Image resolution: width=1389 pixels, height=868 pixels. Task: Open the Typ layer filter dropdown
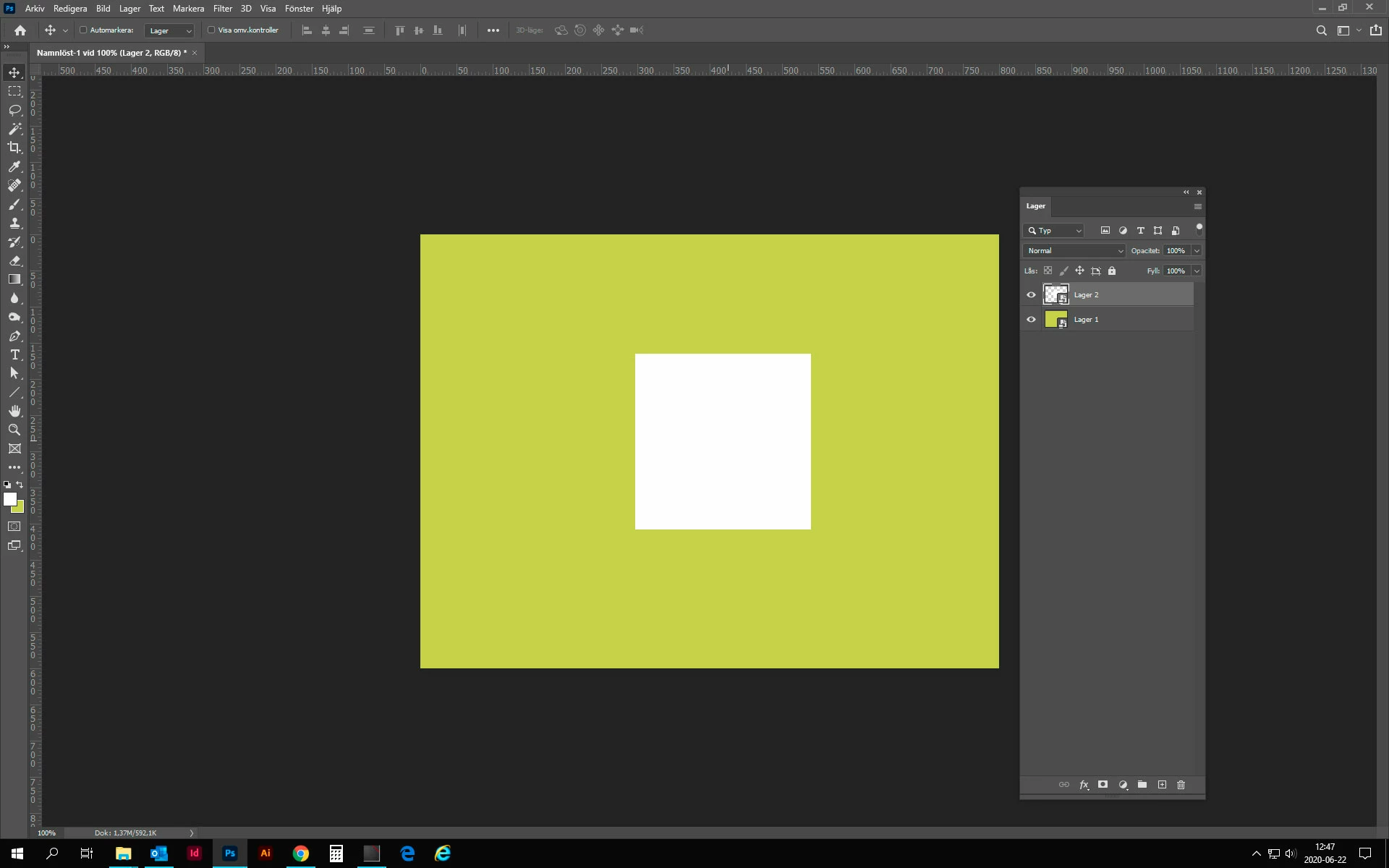[1054, 231]
